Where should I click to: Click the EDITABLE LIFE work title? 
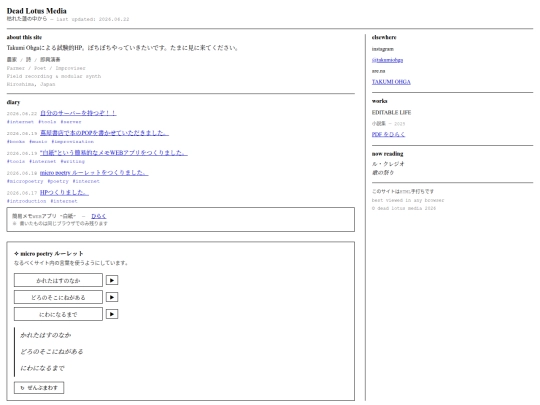[391, 113]
